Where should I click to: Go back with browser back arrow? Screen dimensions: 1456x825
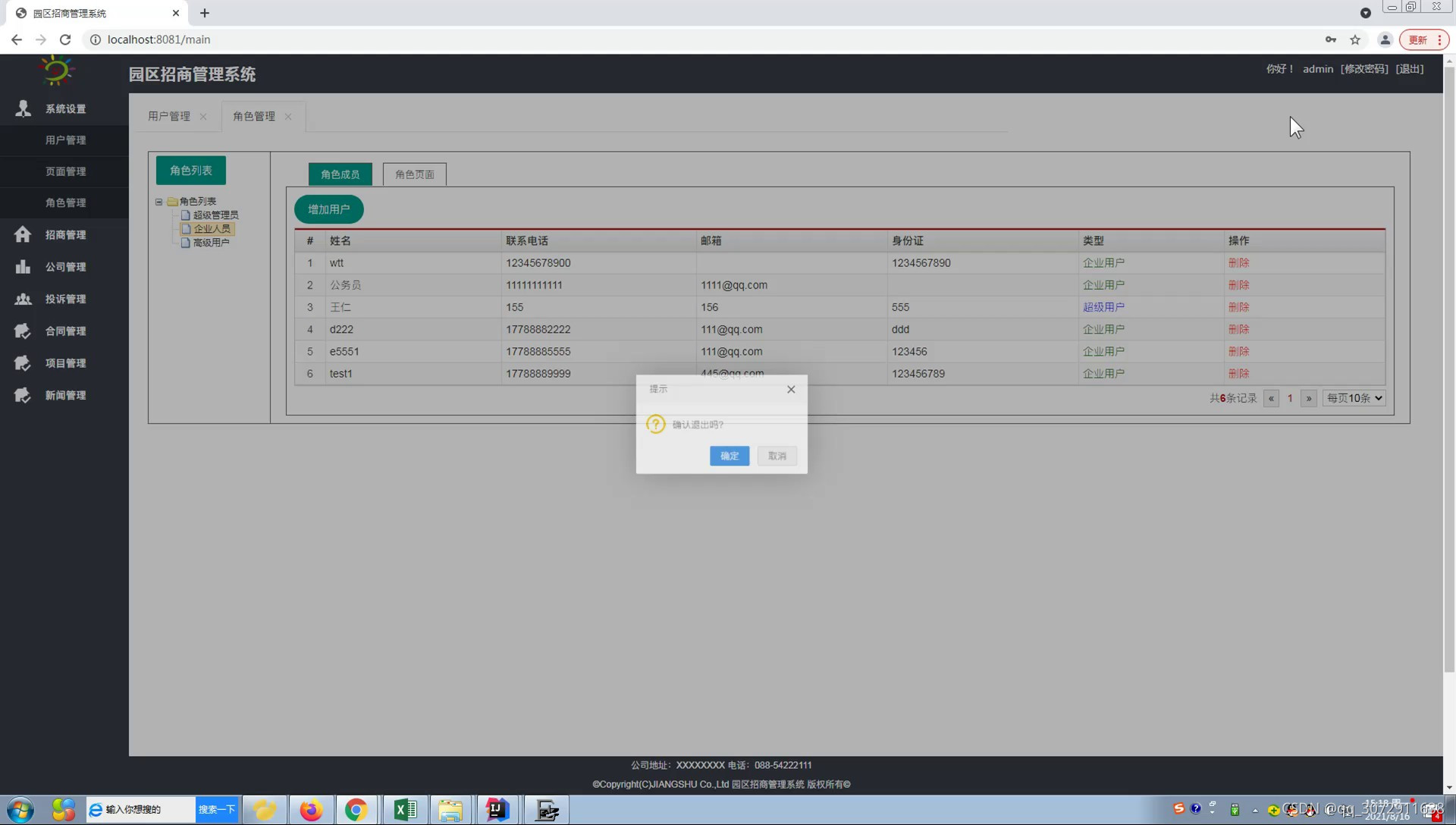[17, 39]
